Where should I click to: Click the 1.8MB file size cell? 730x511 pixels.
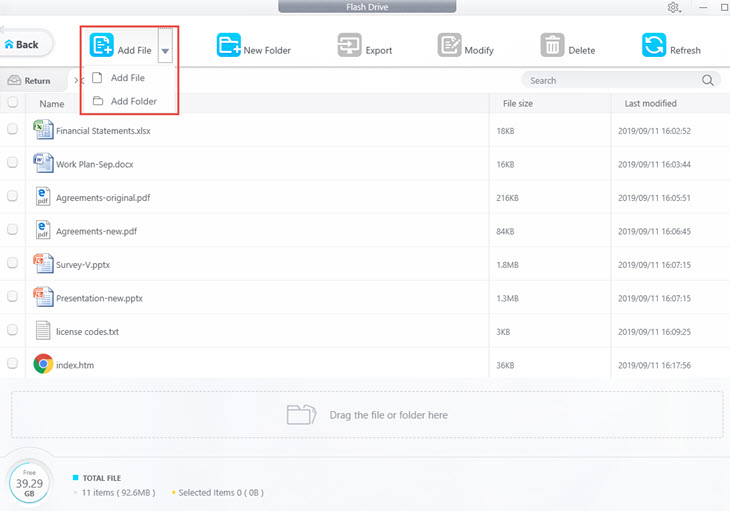[507, 265]
